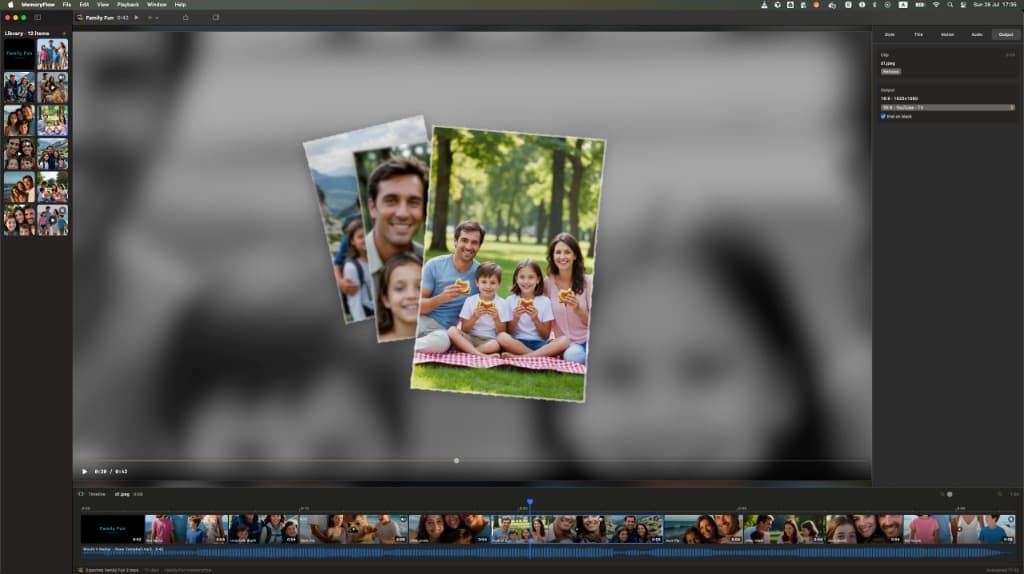Open the Audio tab
This screenshot has height=574, width=1024.
tap(976, 35)
